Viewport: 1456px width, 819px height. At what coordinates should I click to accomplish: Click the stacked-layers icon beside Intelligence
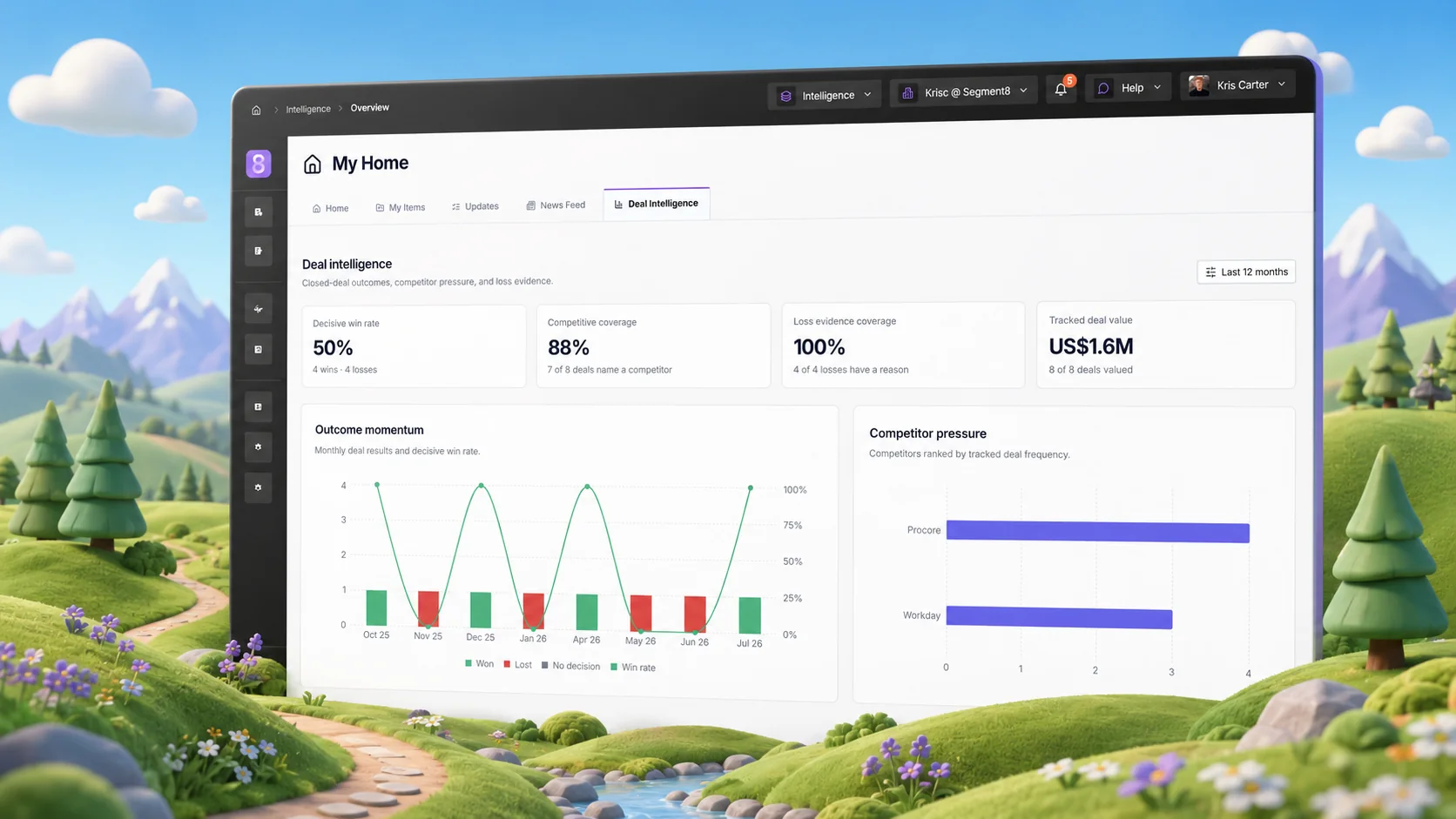(785, 96)
